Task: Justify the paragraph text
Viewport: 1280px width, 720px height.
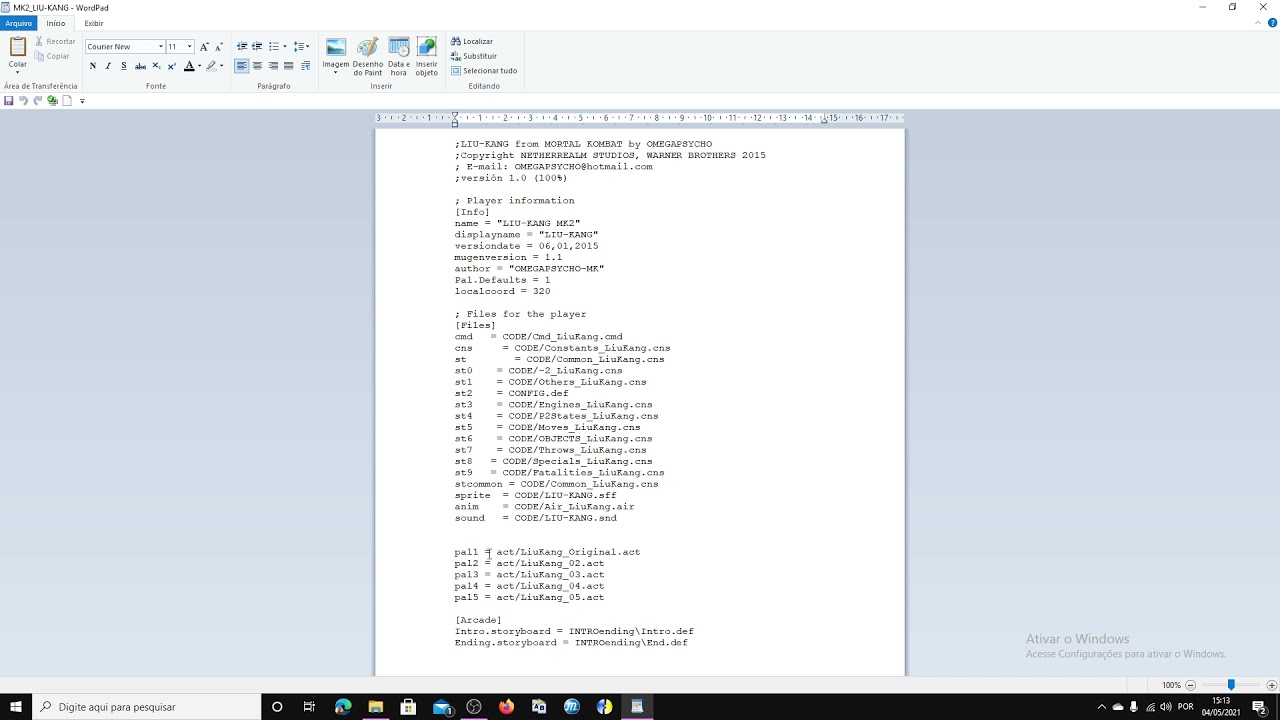Action: (289, 66)
